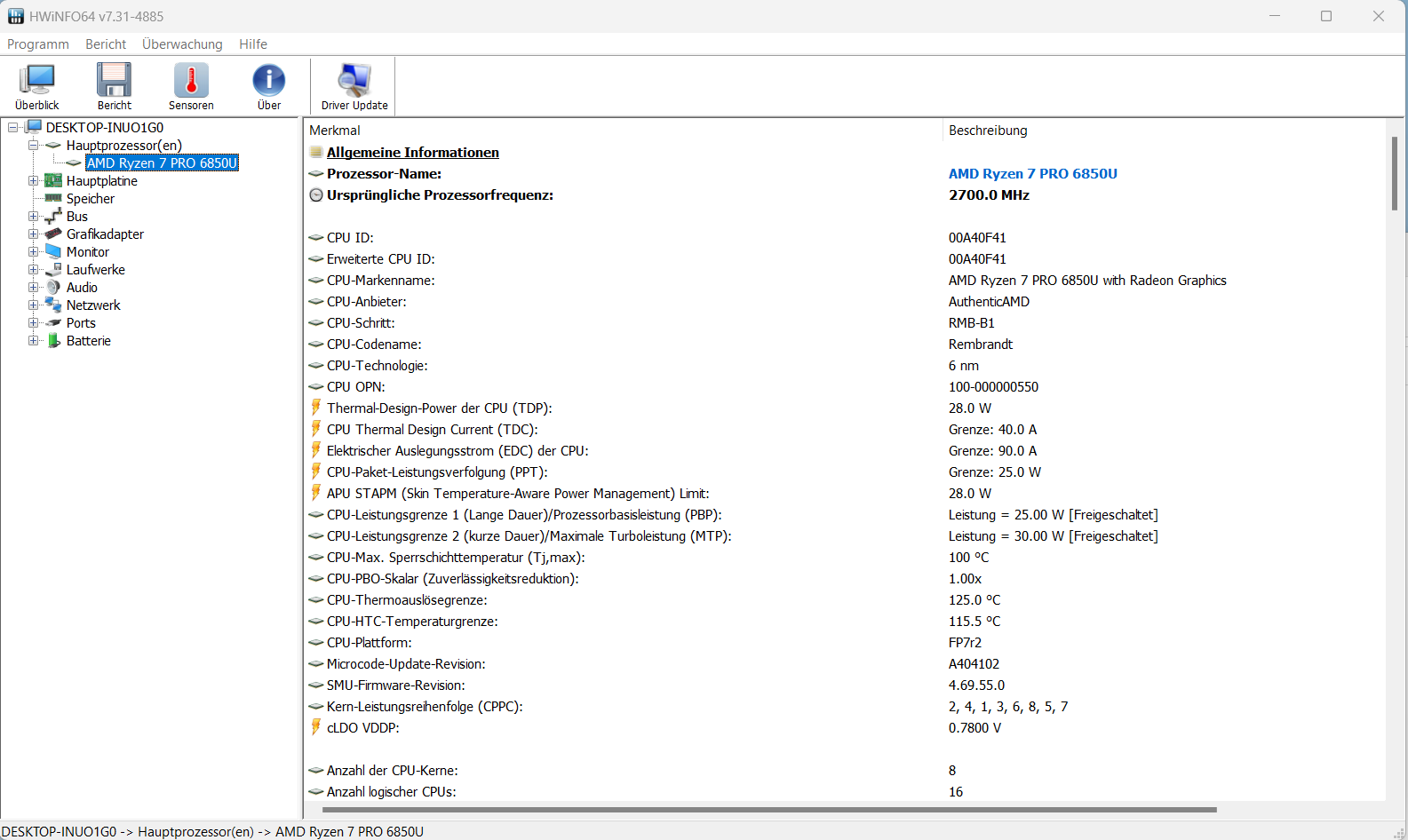Launch the Driver Update tool
1408x840 pixels.
point(354,86)
